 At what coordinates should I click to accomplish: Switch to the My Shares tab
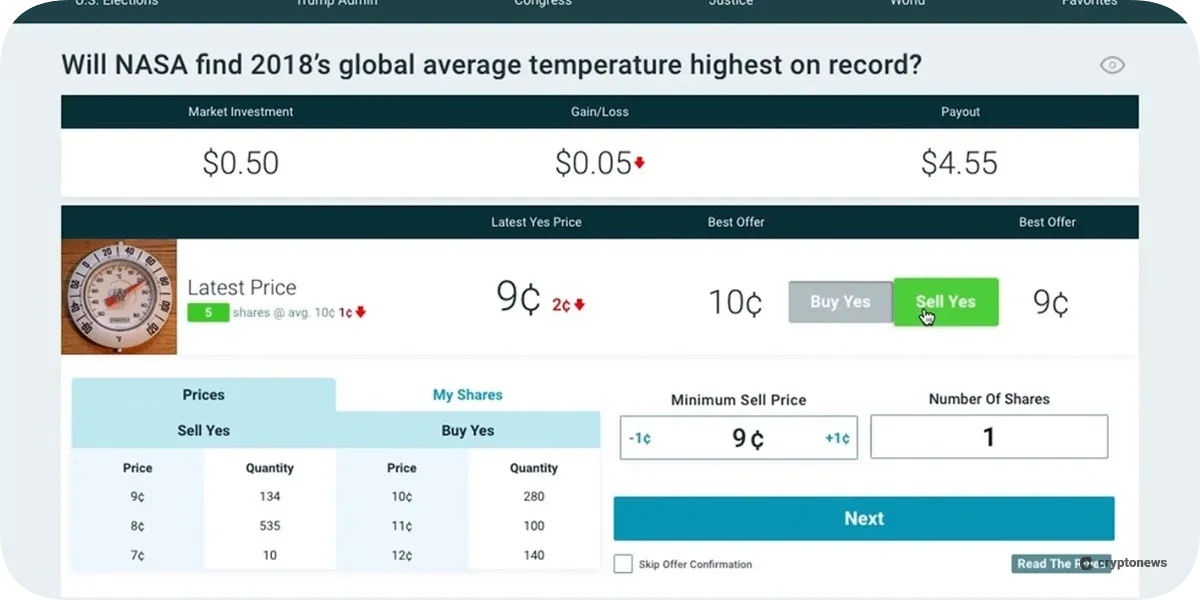click(468, 395)
